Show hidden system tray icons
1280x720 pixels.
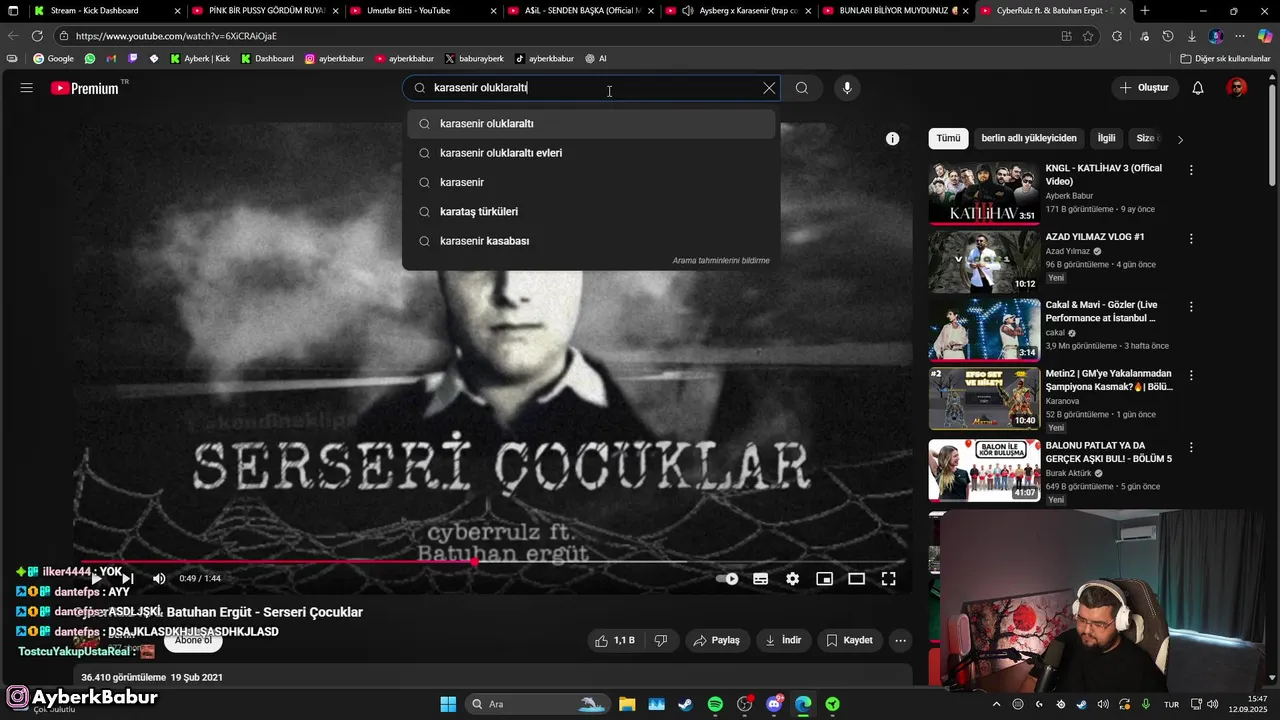(996, 704)
